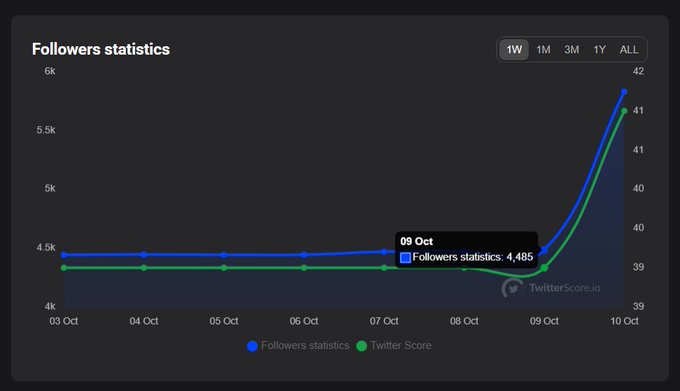
Task: Show ALL time range data
Action: (629, 49)
